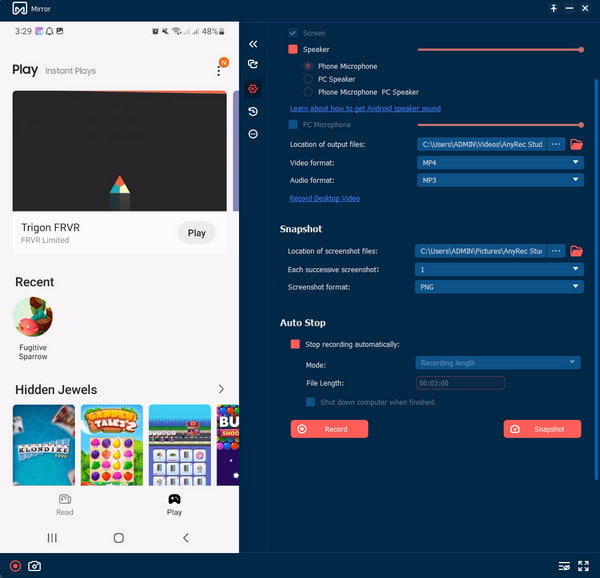Expand the Audio format MP3 dropdown
600x578 pixels.
500,180
